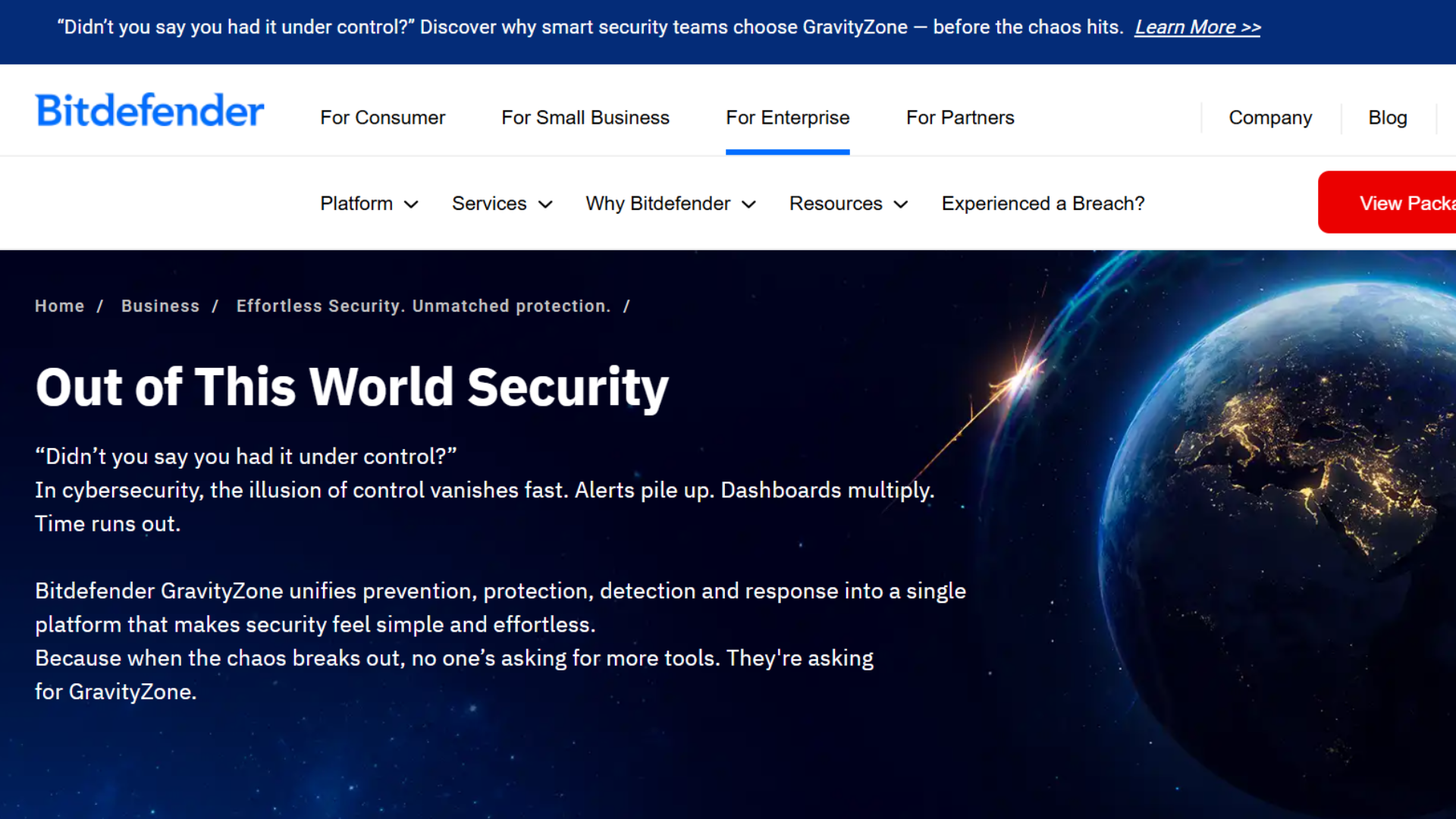The image size is (1456, 819).
Task: Select the For Enterprise tab
Action: pos(787,118)
